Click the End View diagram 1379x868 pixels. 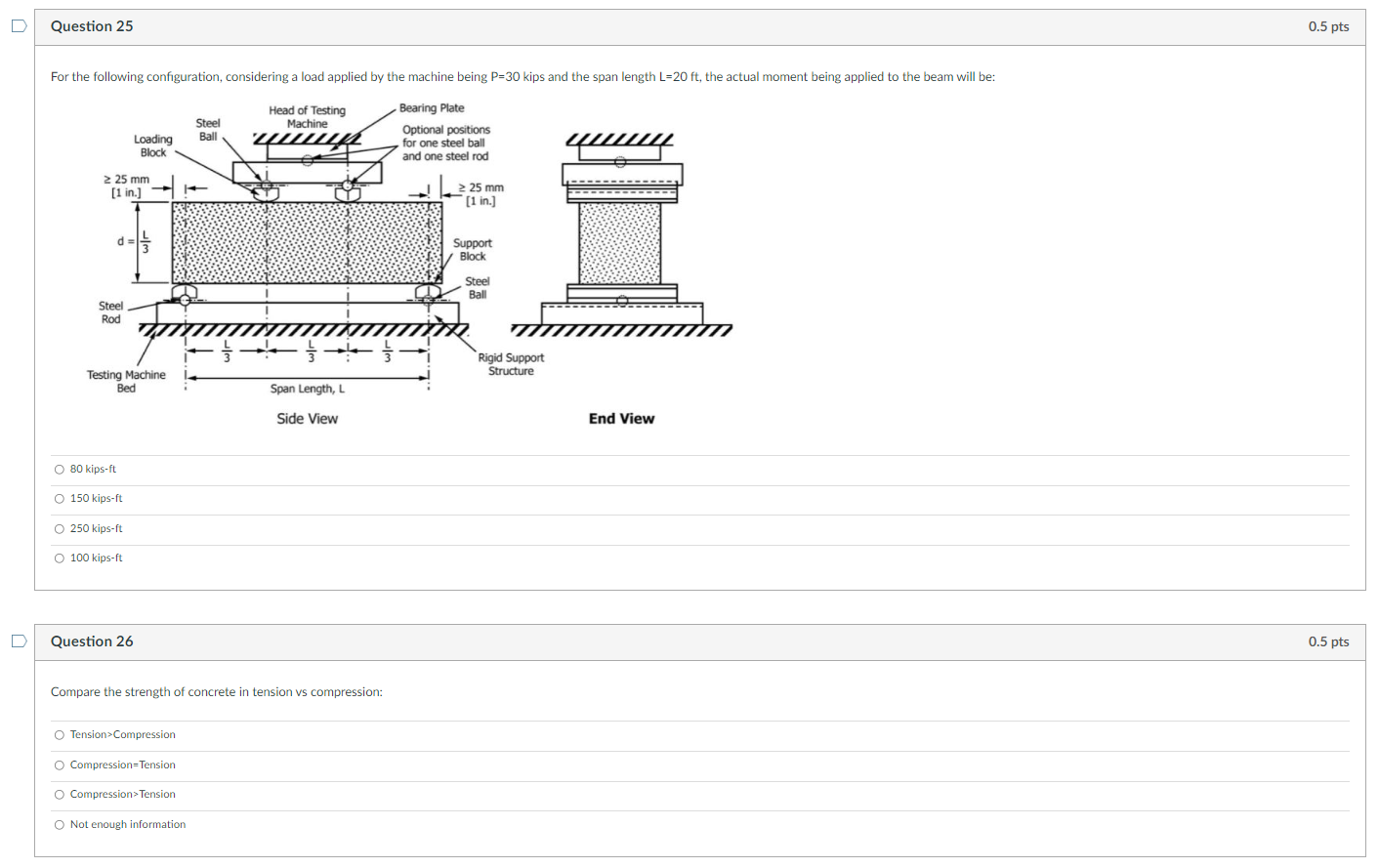621,234
